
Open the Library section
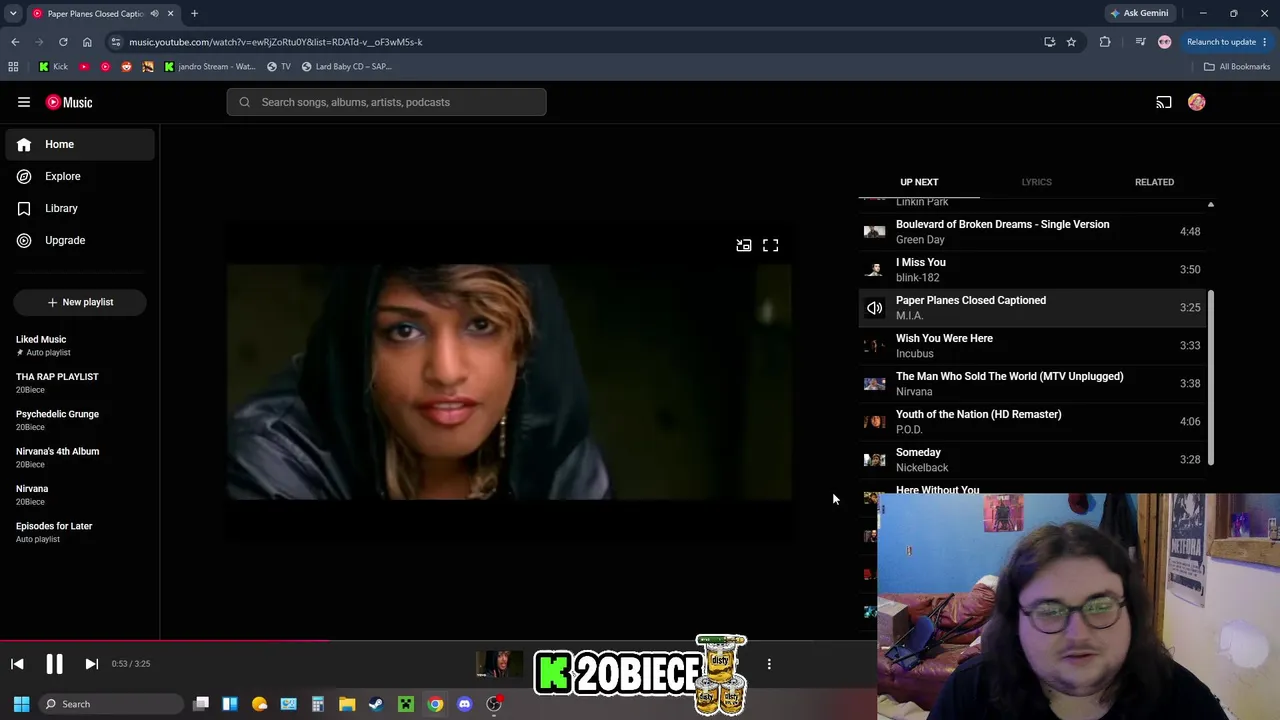pyautogui.click(x=80, y=208)
